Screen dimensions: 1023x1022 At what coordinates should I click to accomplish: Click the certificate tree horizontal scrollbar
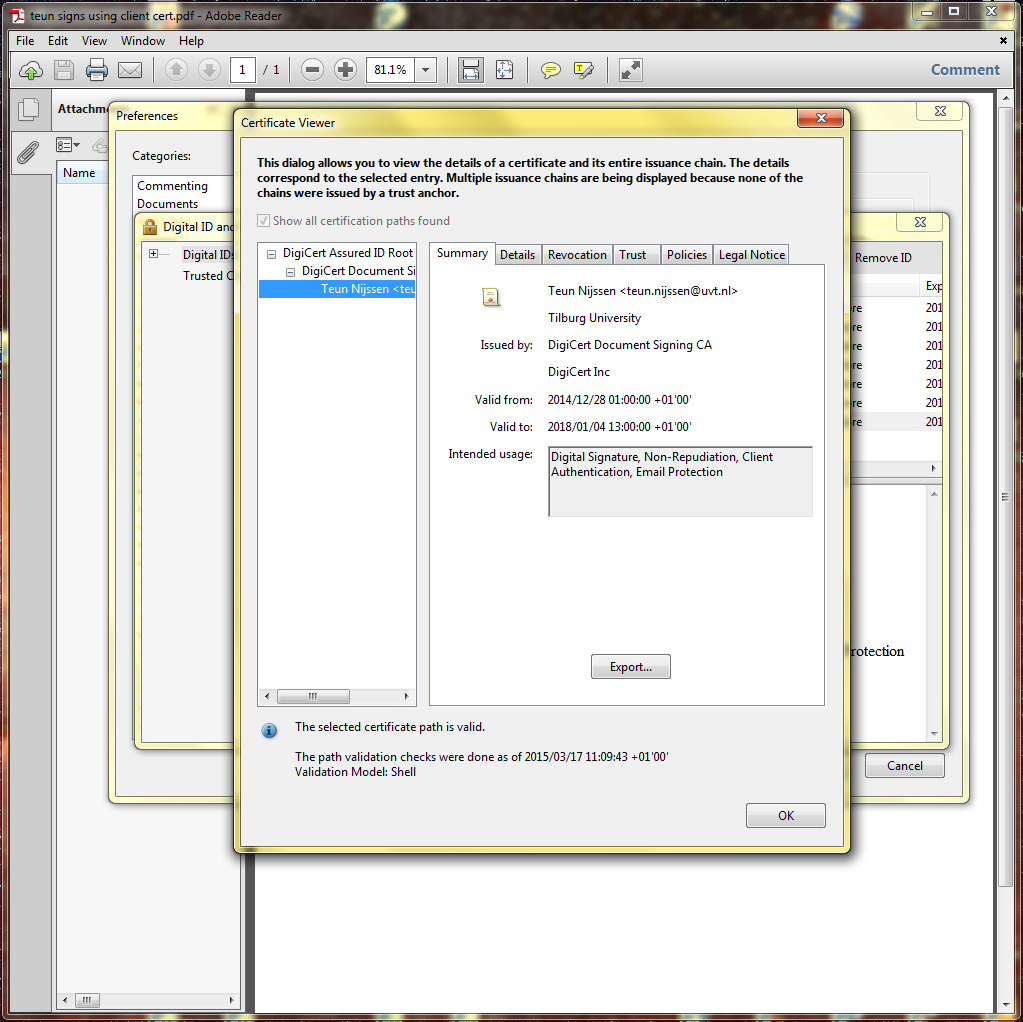tap(312, 696)
